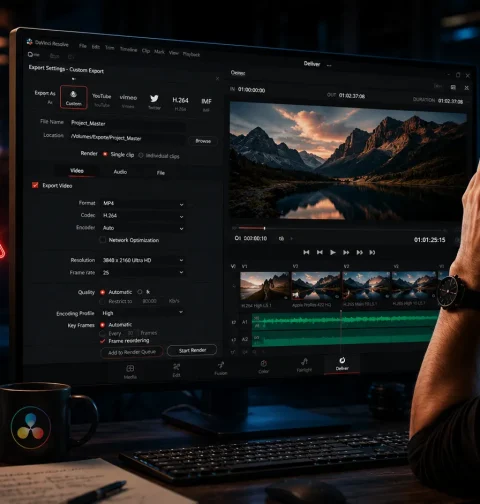Jump to last frame in transport controls
Viewport: 480px width, 504px height.
point(372,252)
